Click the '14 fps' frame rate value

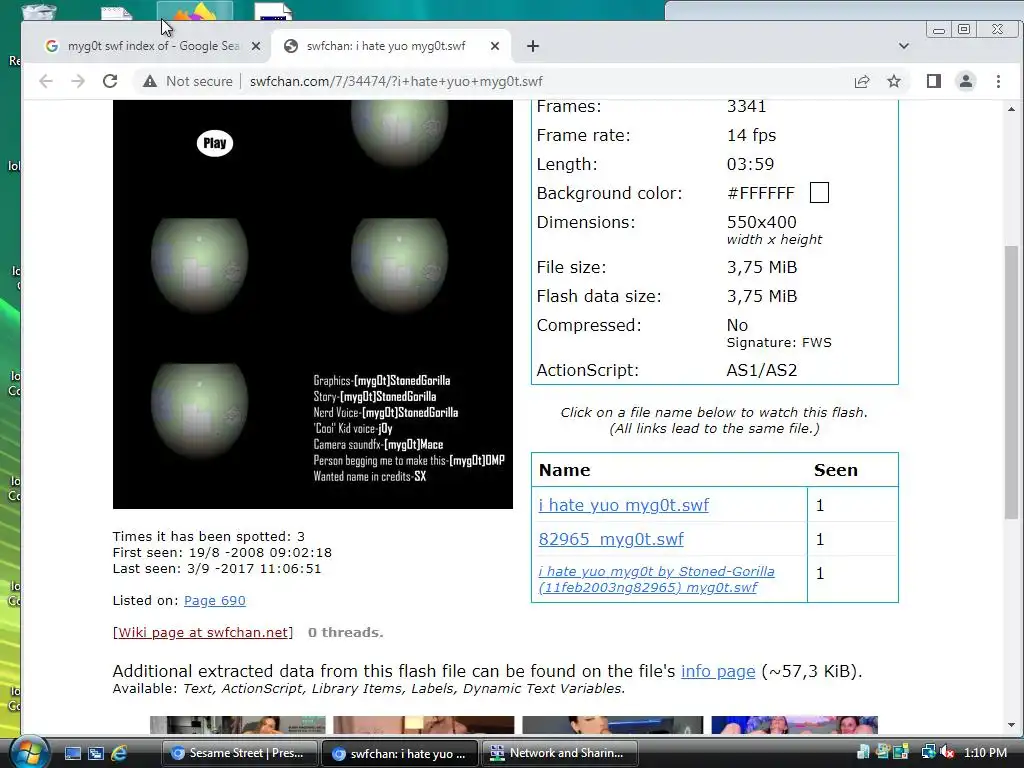752,135
